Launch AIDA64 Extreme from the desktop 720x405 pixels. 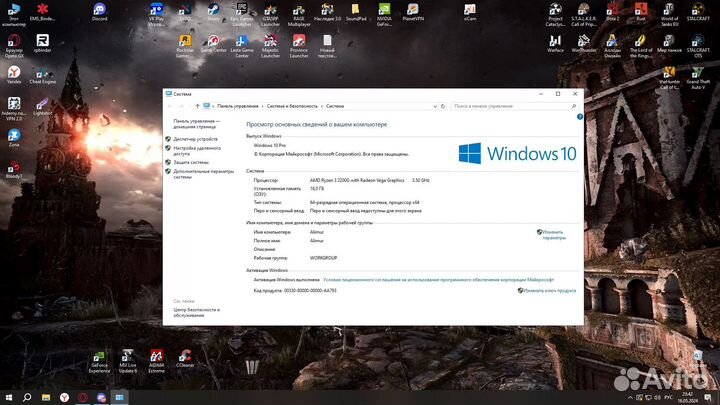(157, 361)
